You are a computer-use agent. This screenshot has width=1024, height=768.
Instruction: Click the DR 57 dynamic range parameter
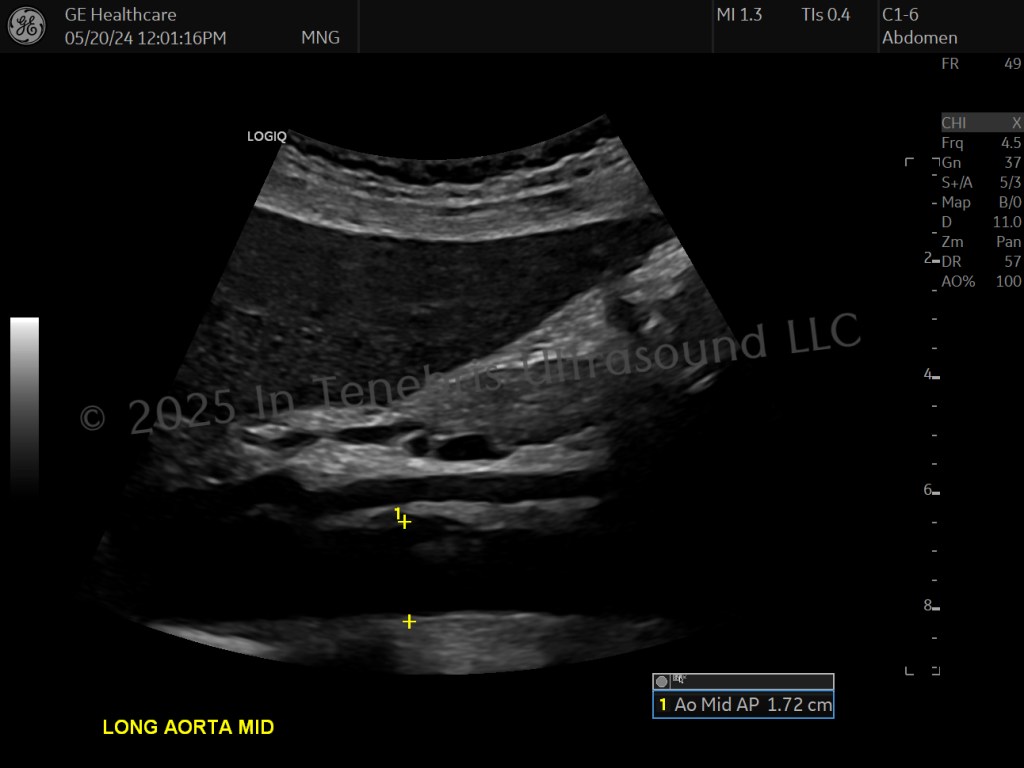tap(981, 262)
